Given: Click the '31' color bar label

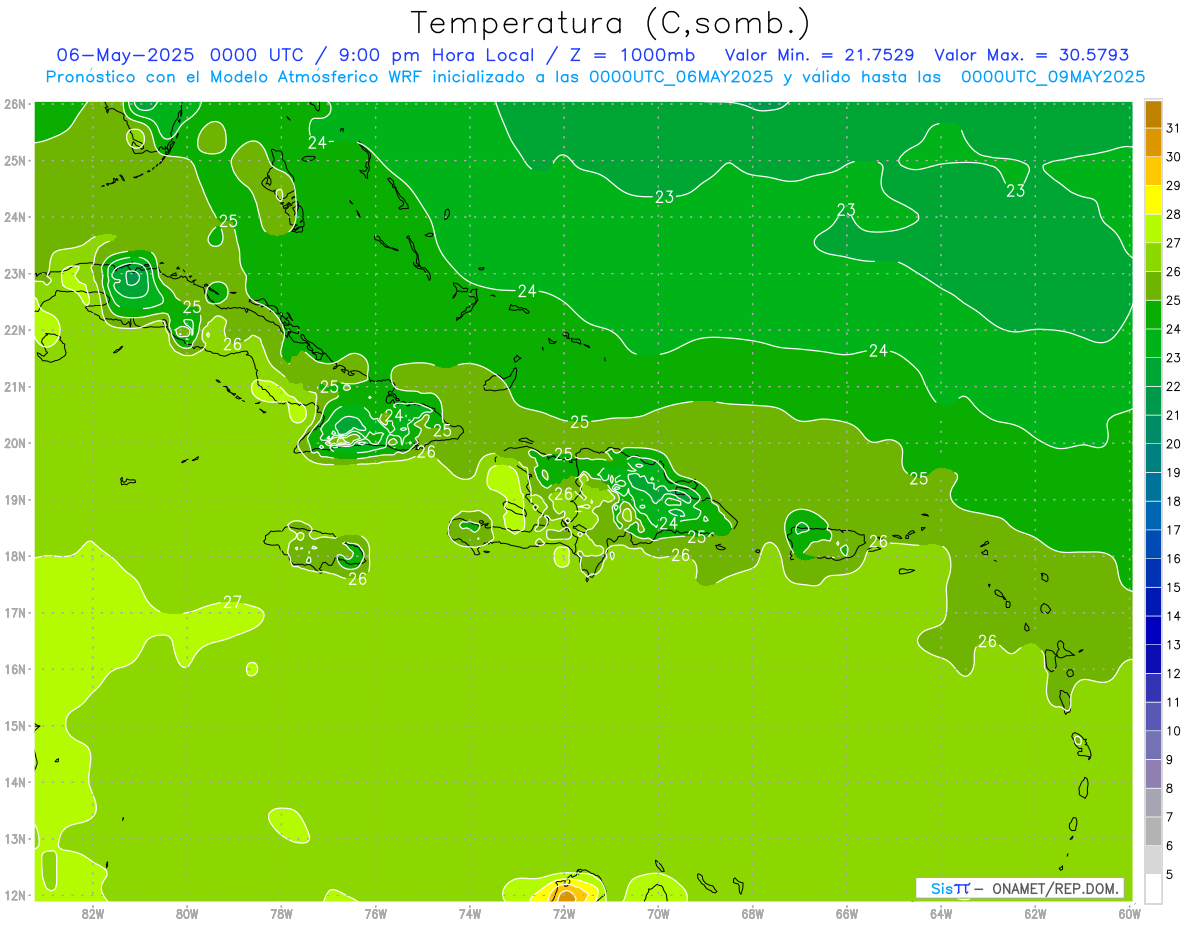Looking at the screenshot, I should 1174,128.
